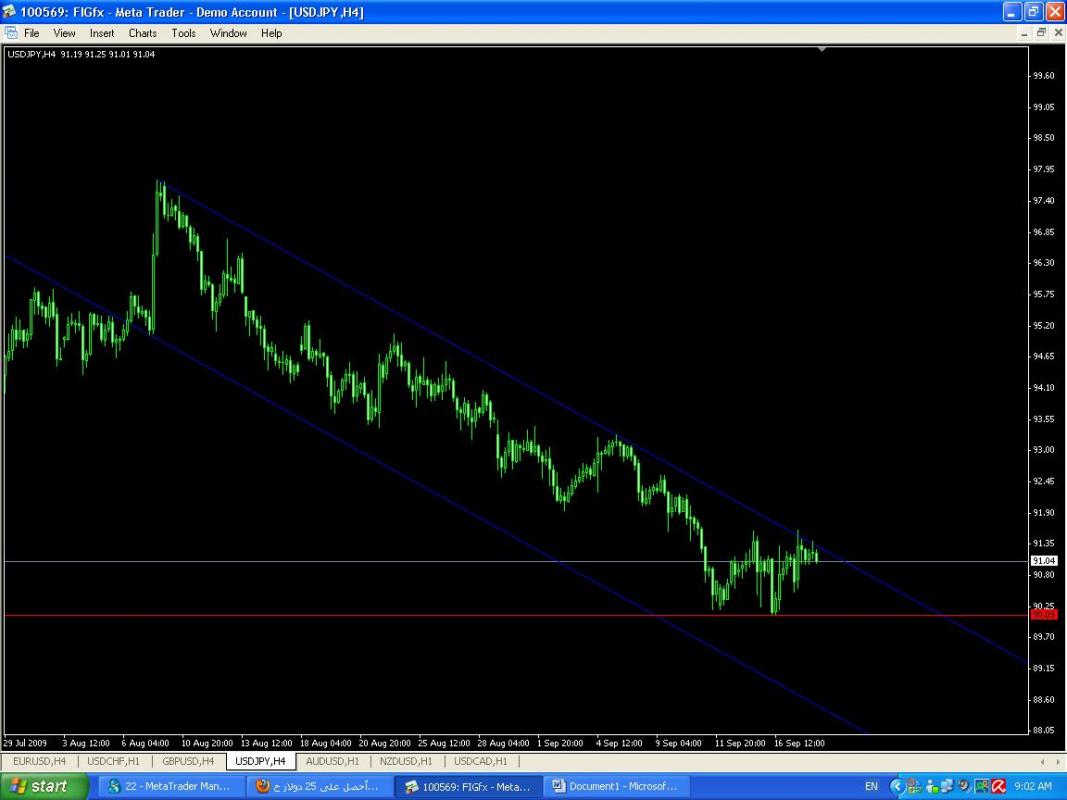Click the chart document icon beside the File menu
The width and height of the screenshot is (1067, 800).
pyautogui.click(x=11, y=33)
